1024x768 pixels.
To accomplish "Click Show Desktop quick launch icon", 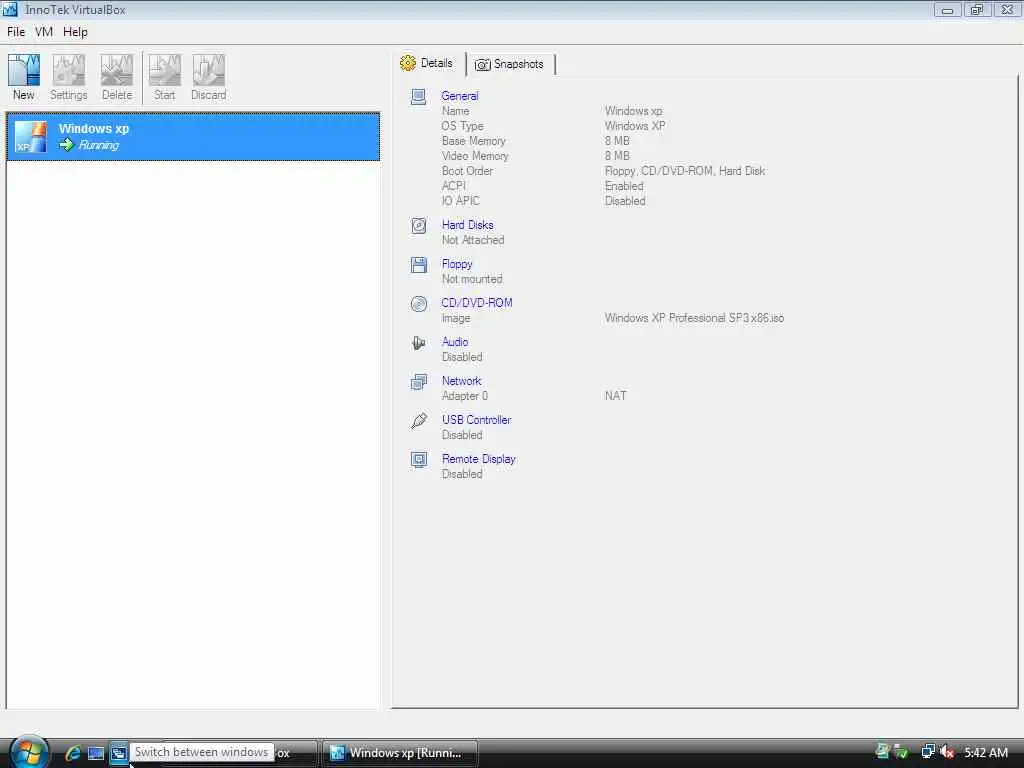I will coord(95,753).
